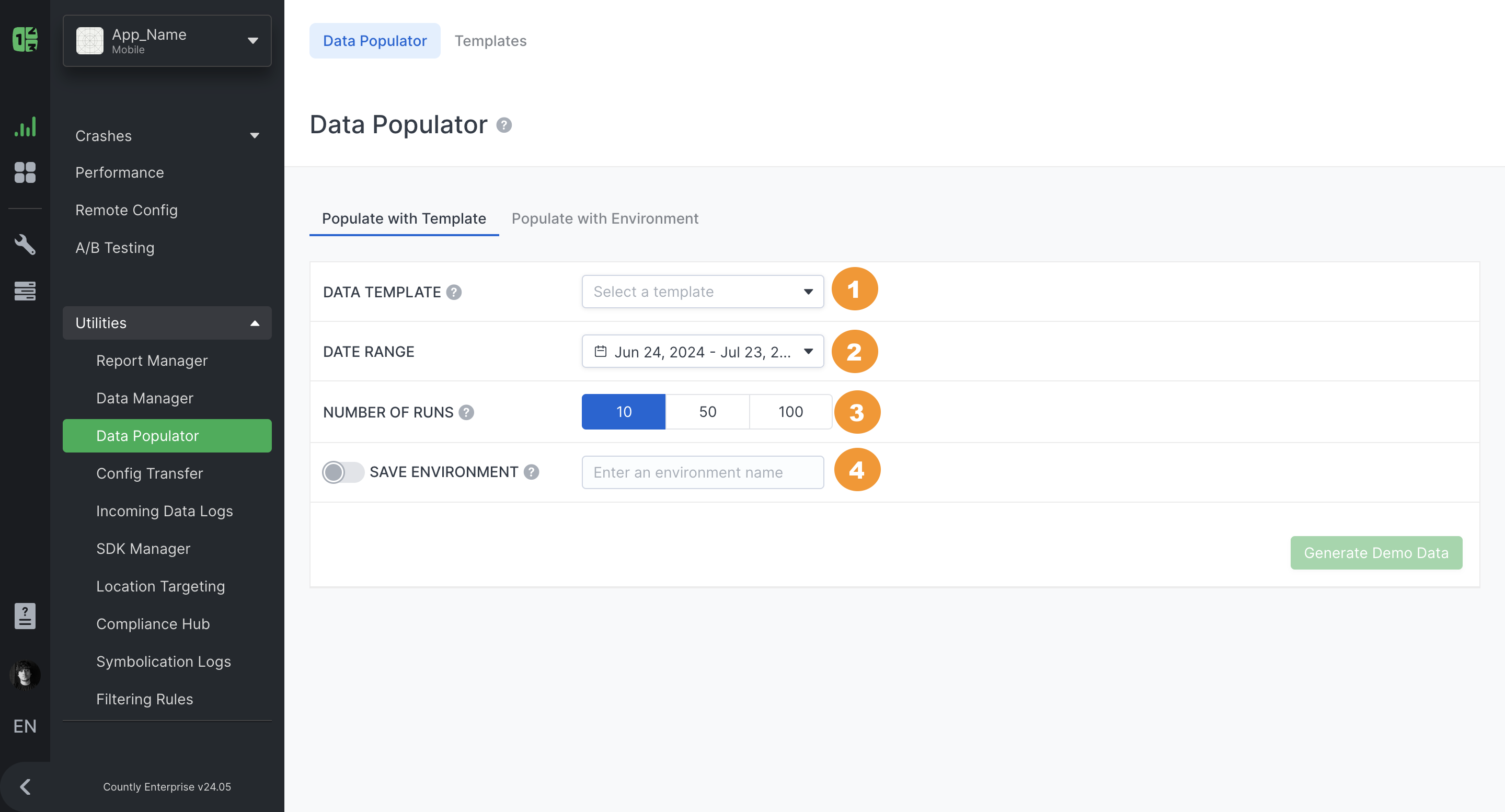
Task: Select Data Populator in the sidebar
Action: (x=167, y=436)
